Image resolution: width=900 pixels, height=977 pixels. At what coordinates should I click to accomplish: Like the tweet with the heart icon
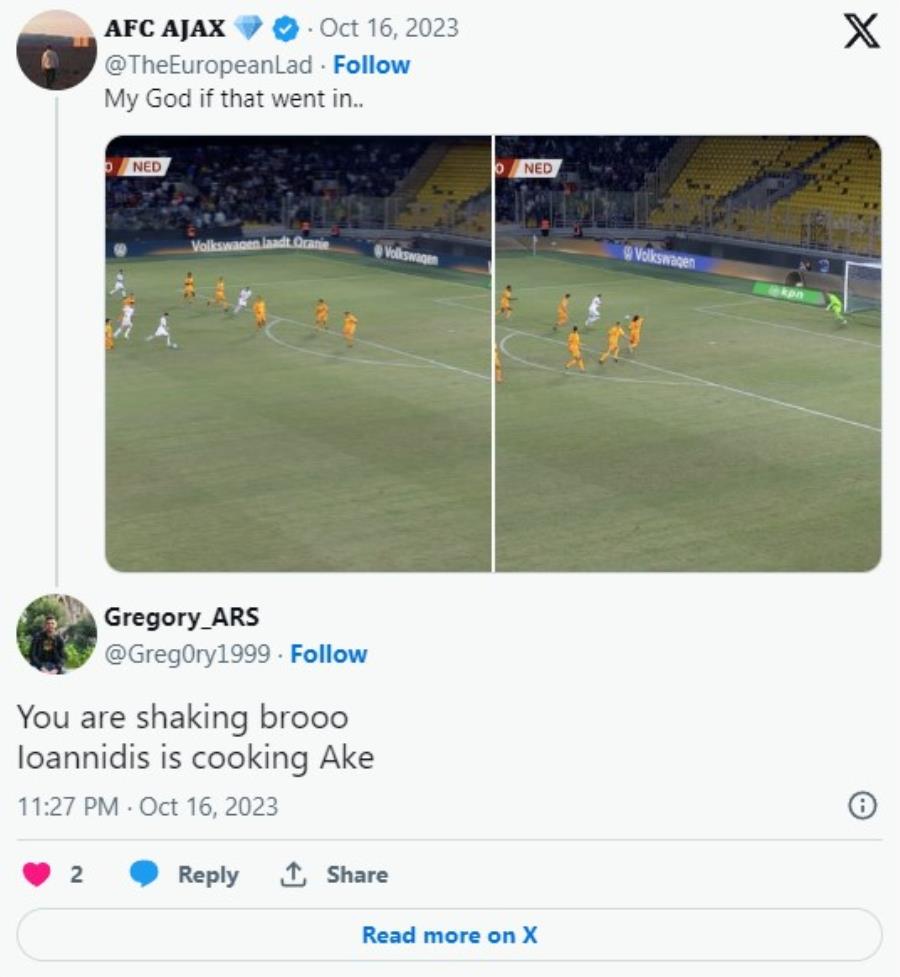(37, 874)
